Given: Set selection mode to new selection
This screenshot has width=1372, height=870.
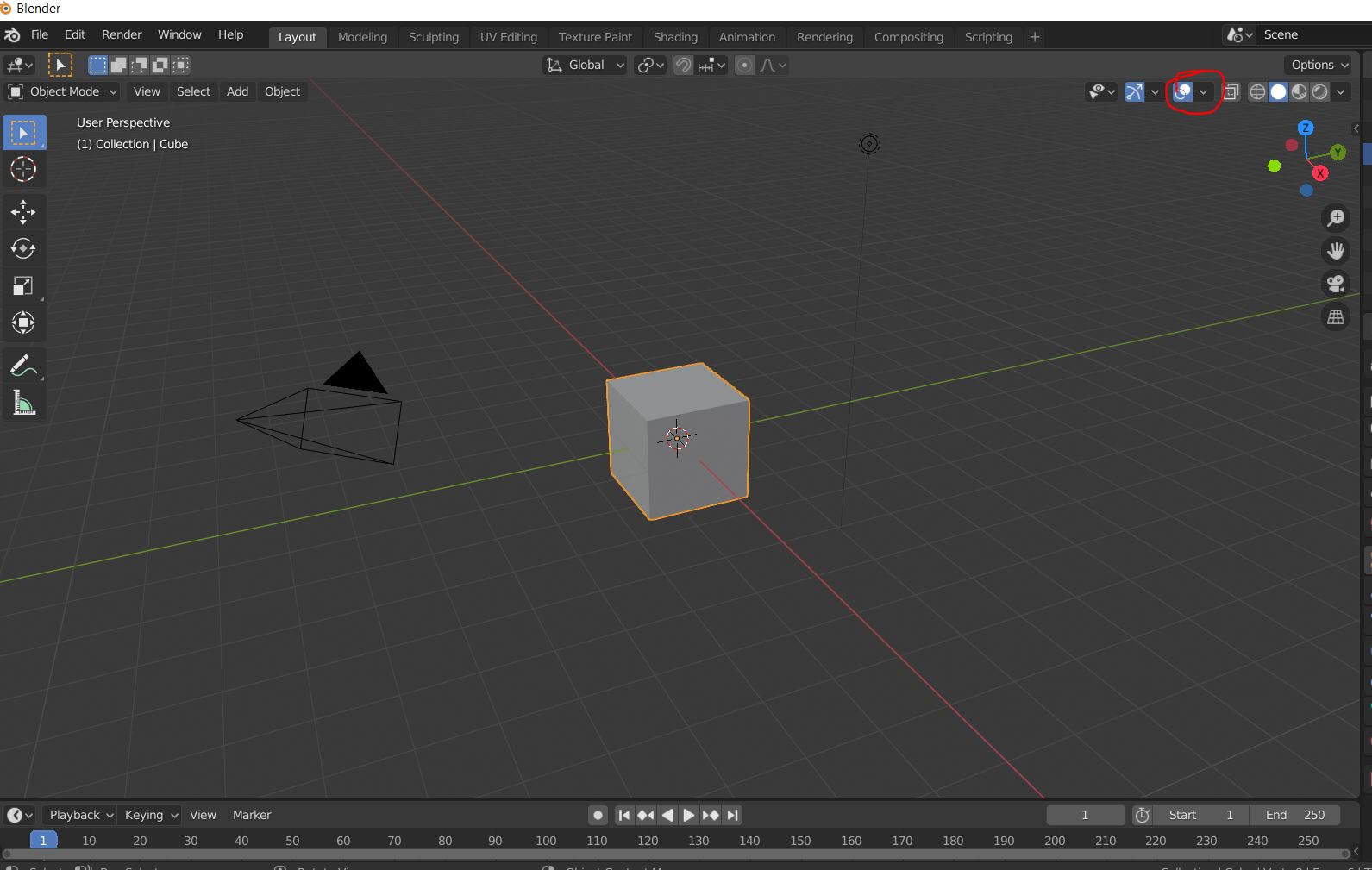Looking at the screenshot, I should coord(98,65).
